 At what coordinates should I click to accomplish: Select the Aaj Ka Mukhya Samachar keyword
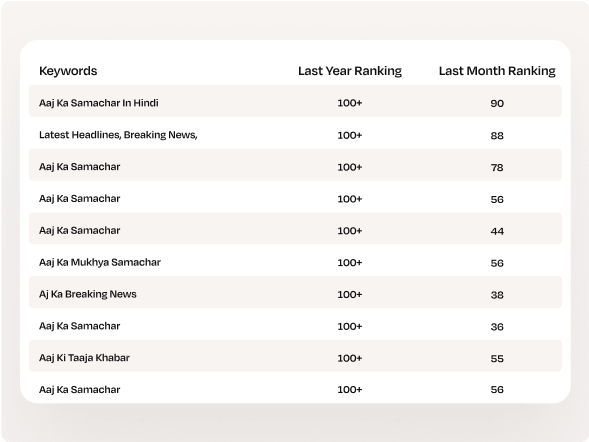tap(100, 262)
